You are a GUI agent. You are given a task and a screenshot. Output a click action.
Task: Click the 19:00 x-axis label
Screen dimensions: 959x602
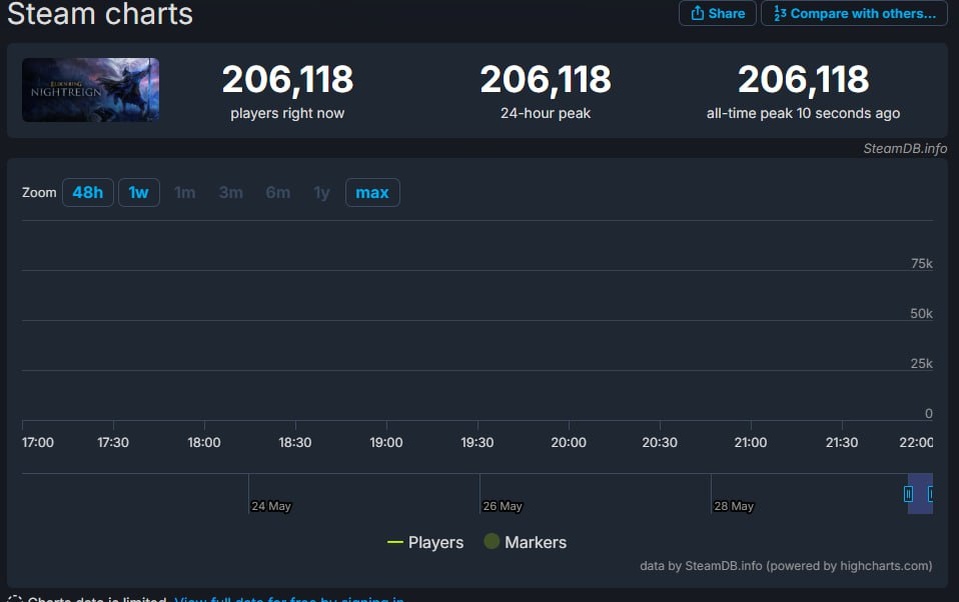click(x=387, y=442)
